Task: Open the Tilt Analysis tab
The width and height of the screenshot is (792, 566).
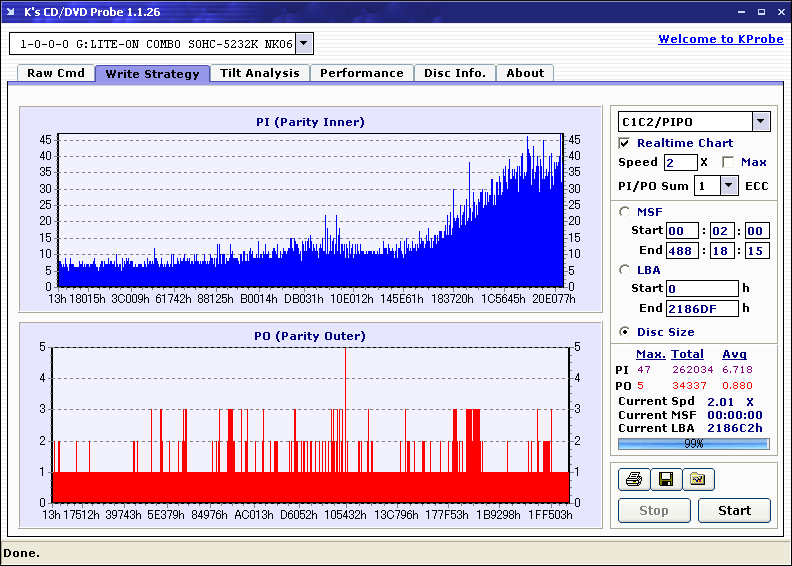Action: click(260, 73)
